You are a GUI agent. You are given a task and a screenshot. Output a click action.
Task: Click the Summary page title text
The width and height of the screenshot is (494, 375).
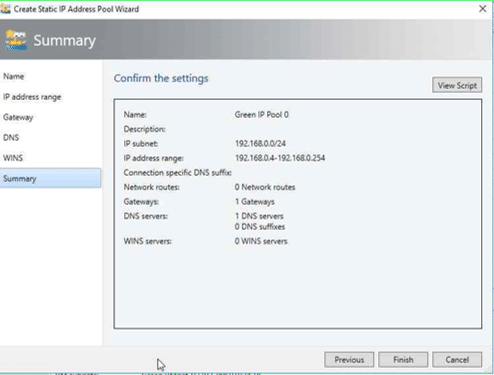click(x=64, y=41)
